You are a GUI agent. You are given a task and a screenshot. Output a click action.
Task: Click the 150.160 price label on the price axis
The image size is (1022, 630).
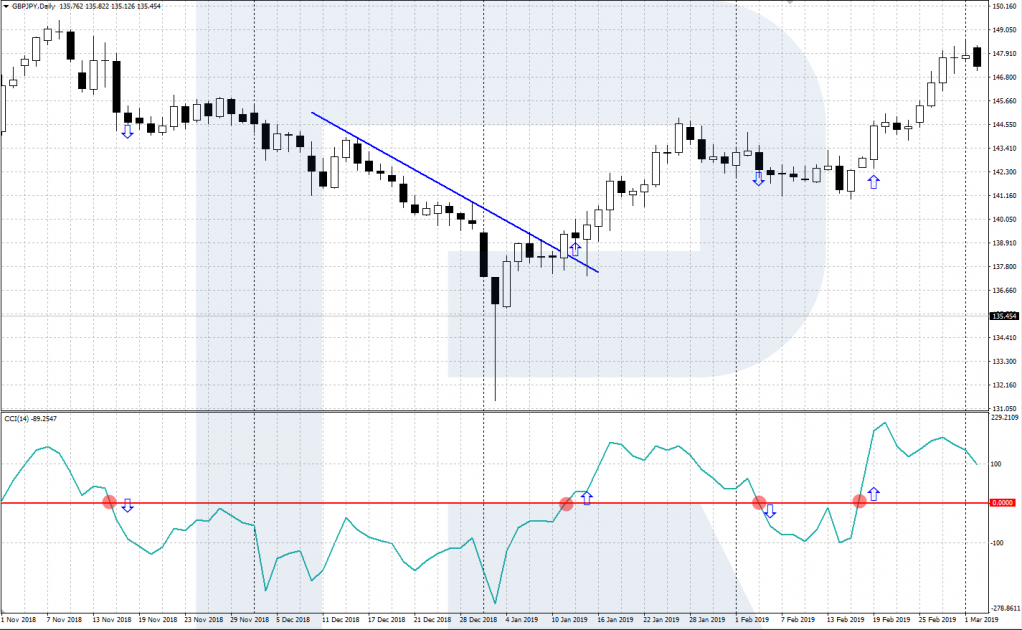(1004, 7)
